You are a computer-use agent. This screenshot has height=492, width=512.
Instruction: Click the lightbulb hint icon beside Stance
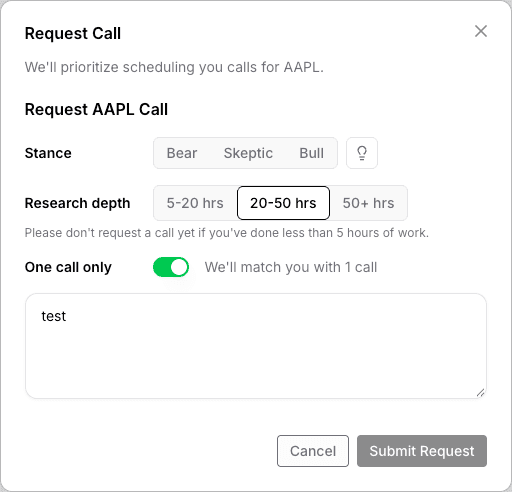pos(362,153)
